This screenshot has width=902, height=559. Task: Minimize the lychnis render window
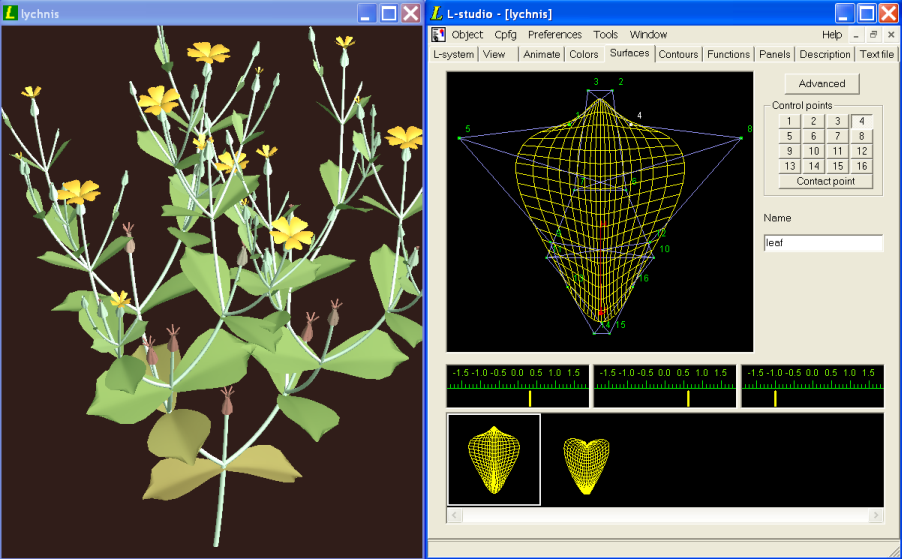tap(366, 13)
